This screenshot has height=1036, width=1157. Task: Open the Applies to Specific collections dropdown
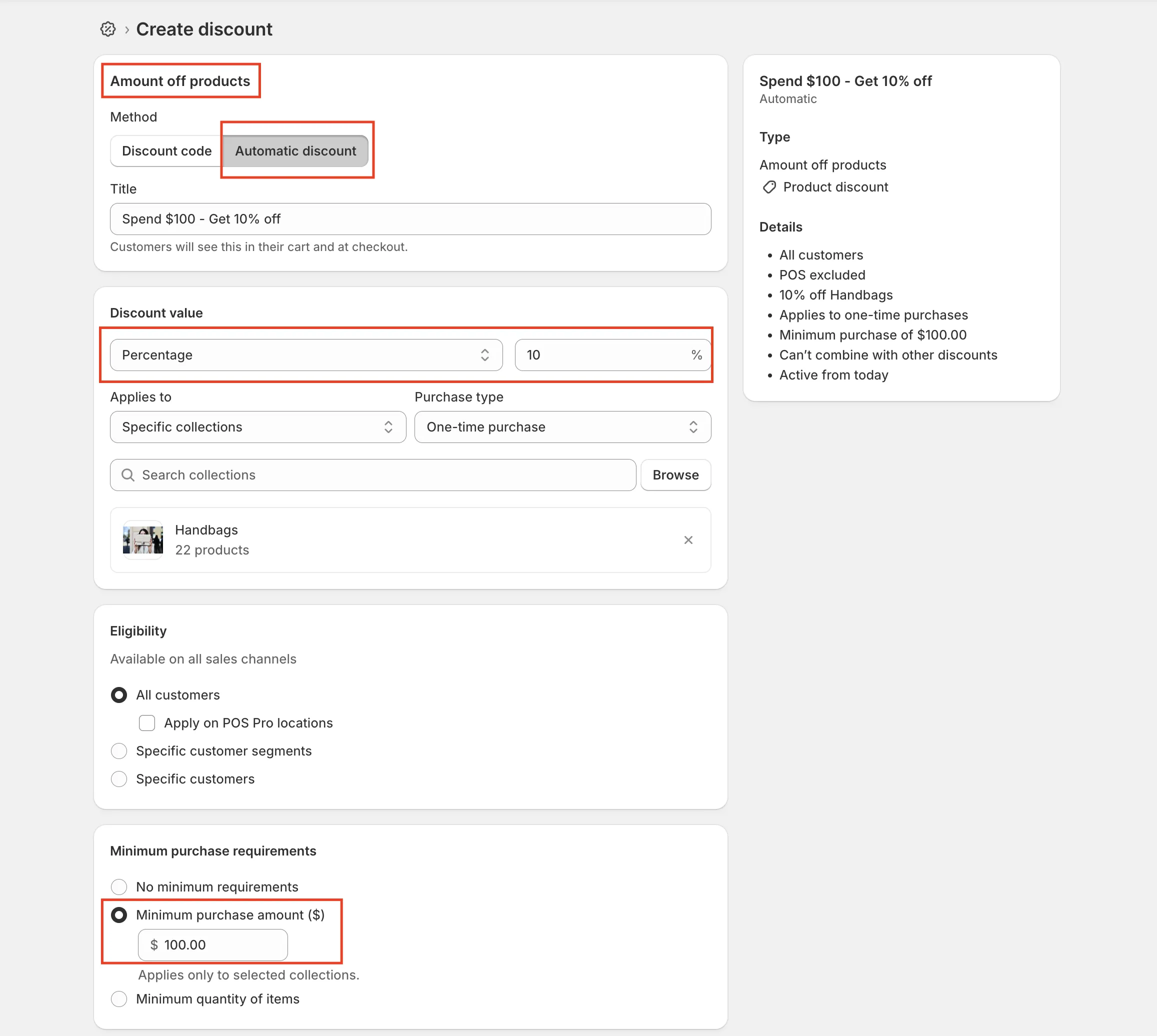pos(258,427)
